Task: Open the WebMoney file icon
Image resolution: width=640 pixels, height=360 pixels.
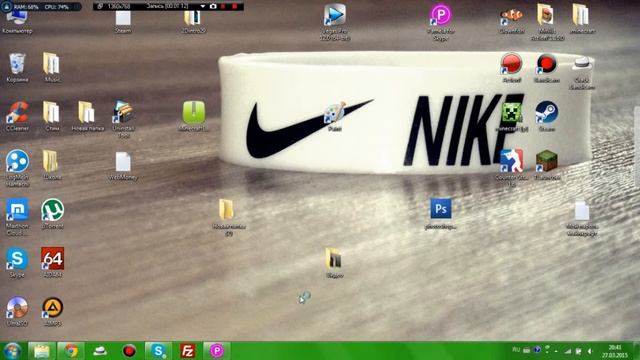Action: 123,165
